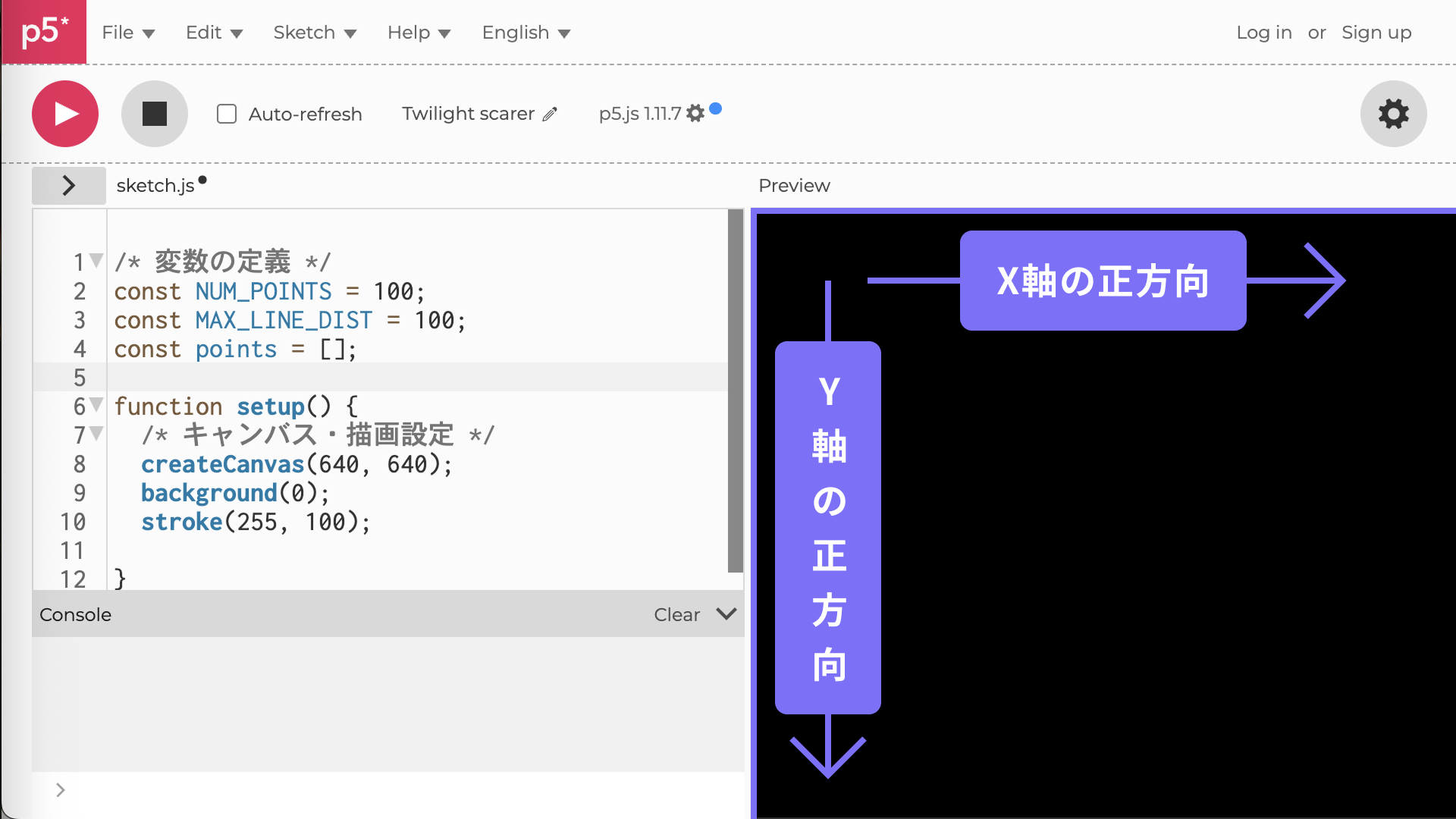The image size is (1456, 819).
Task: Click the p5* logo home icon
Action: coord(44,32)
